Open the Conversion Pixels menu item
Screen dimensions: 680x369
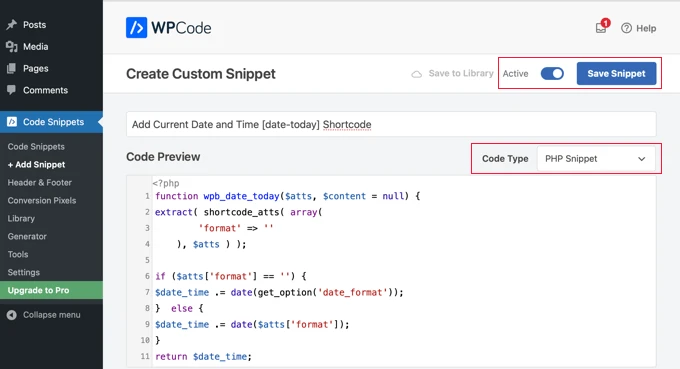pos(42,200)
